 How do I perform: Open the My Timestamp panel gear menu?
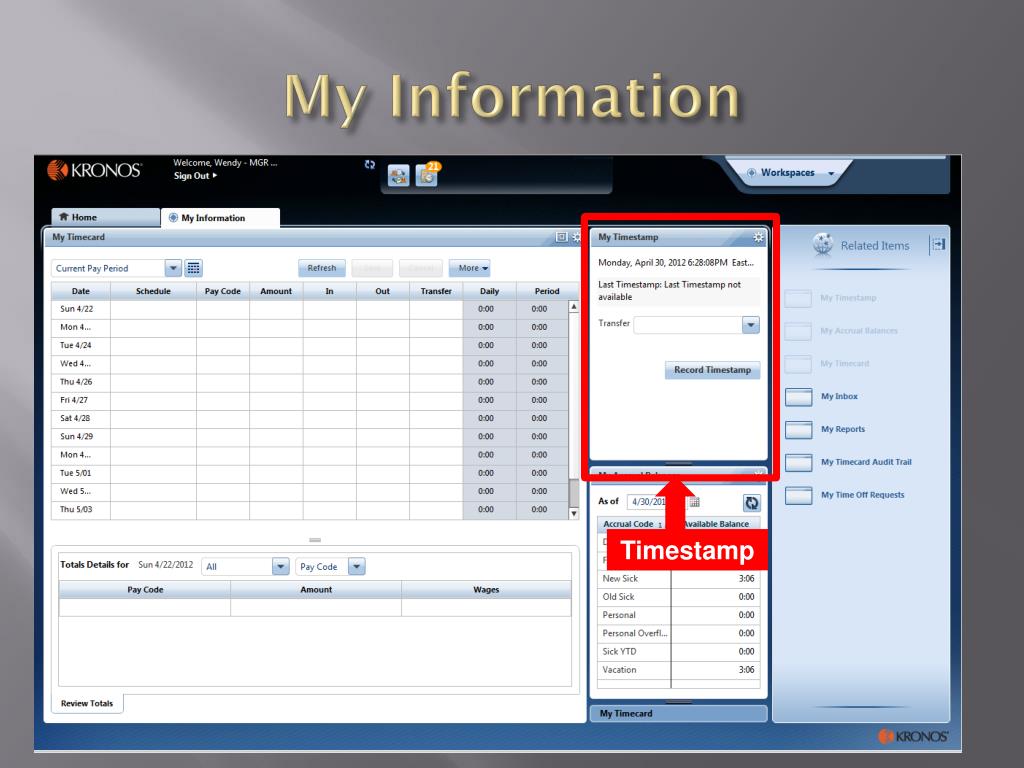758,237
